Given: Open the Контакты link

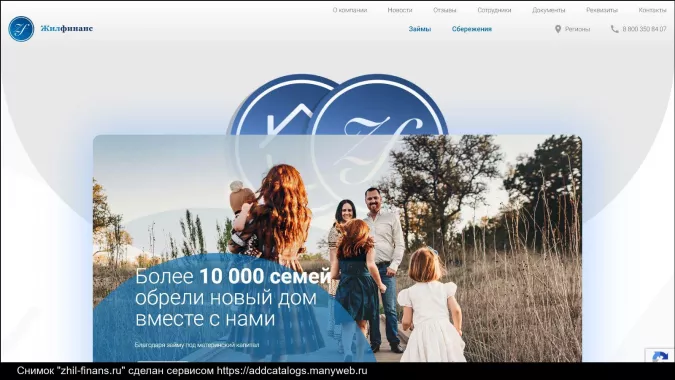Looking at the screenshot, I should tap(652, 10).
